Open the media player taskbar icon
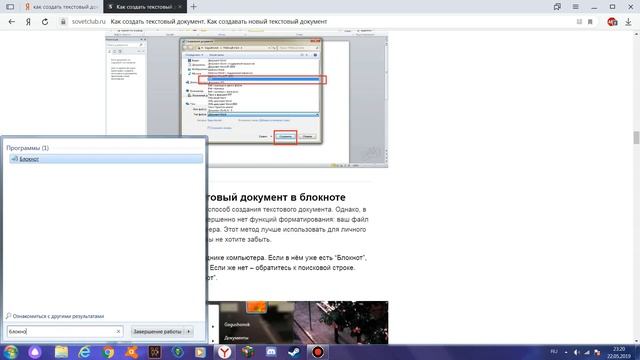This screenshot has height=360, width=640. click(x=200, y=352)
